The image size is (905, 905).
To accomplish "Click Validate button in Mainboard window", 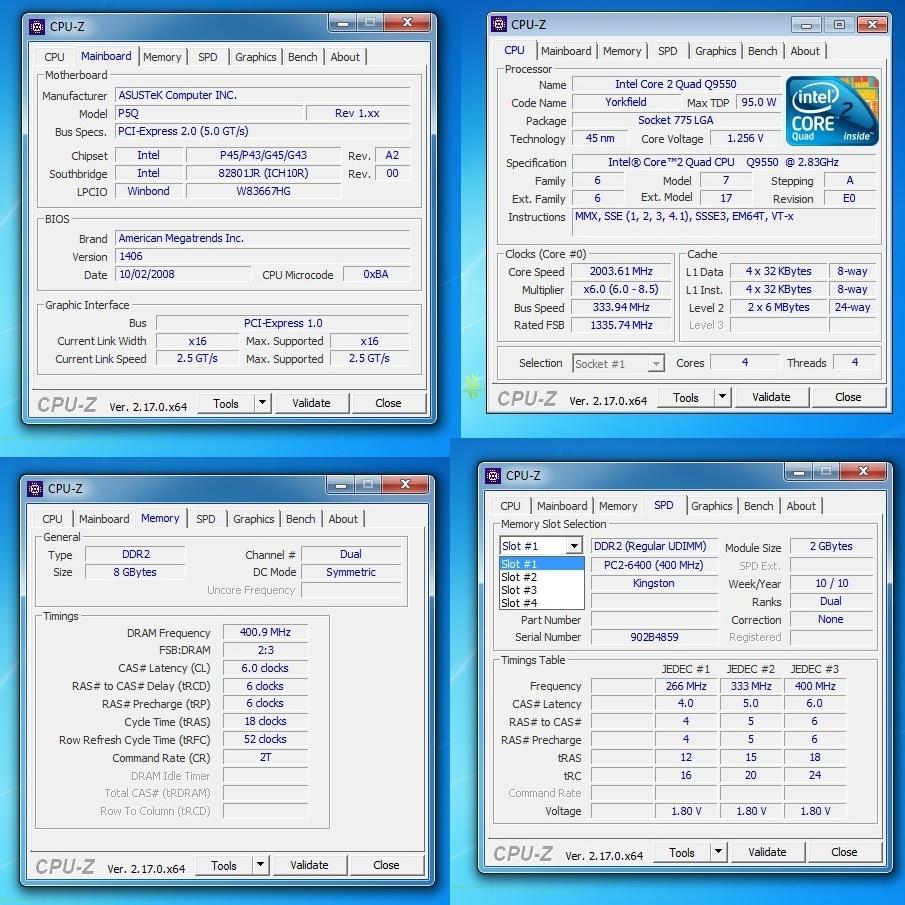I will point(312,403).
